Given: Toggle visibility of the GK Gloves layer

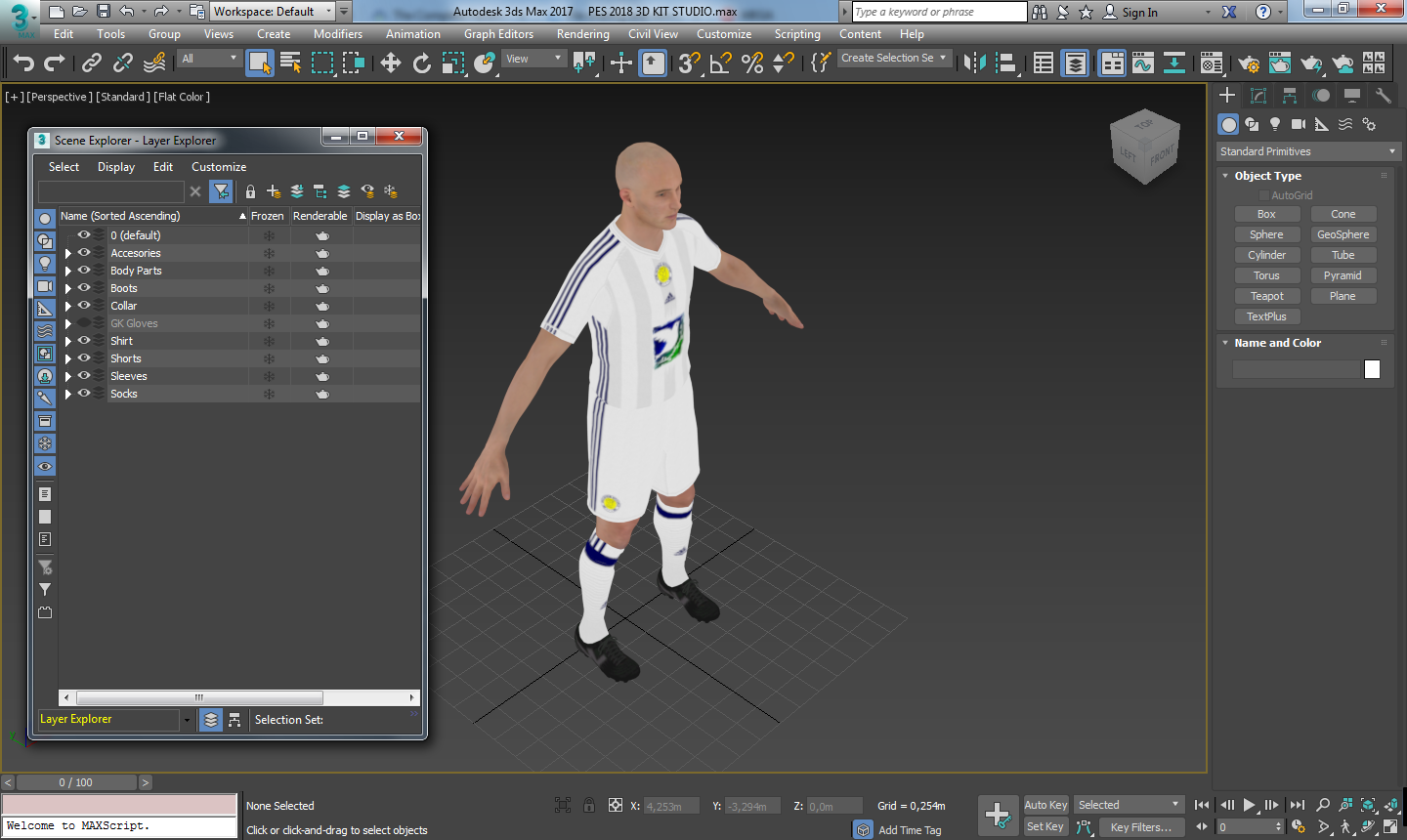Looking at the screenshot, I should pos(84,323).
